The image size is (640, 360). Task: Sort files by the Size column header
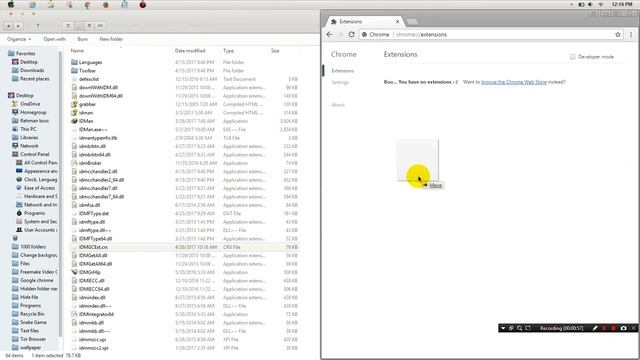275,51
